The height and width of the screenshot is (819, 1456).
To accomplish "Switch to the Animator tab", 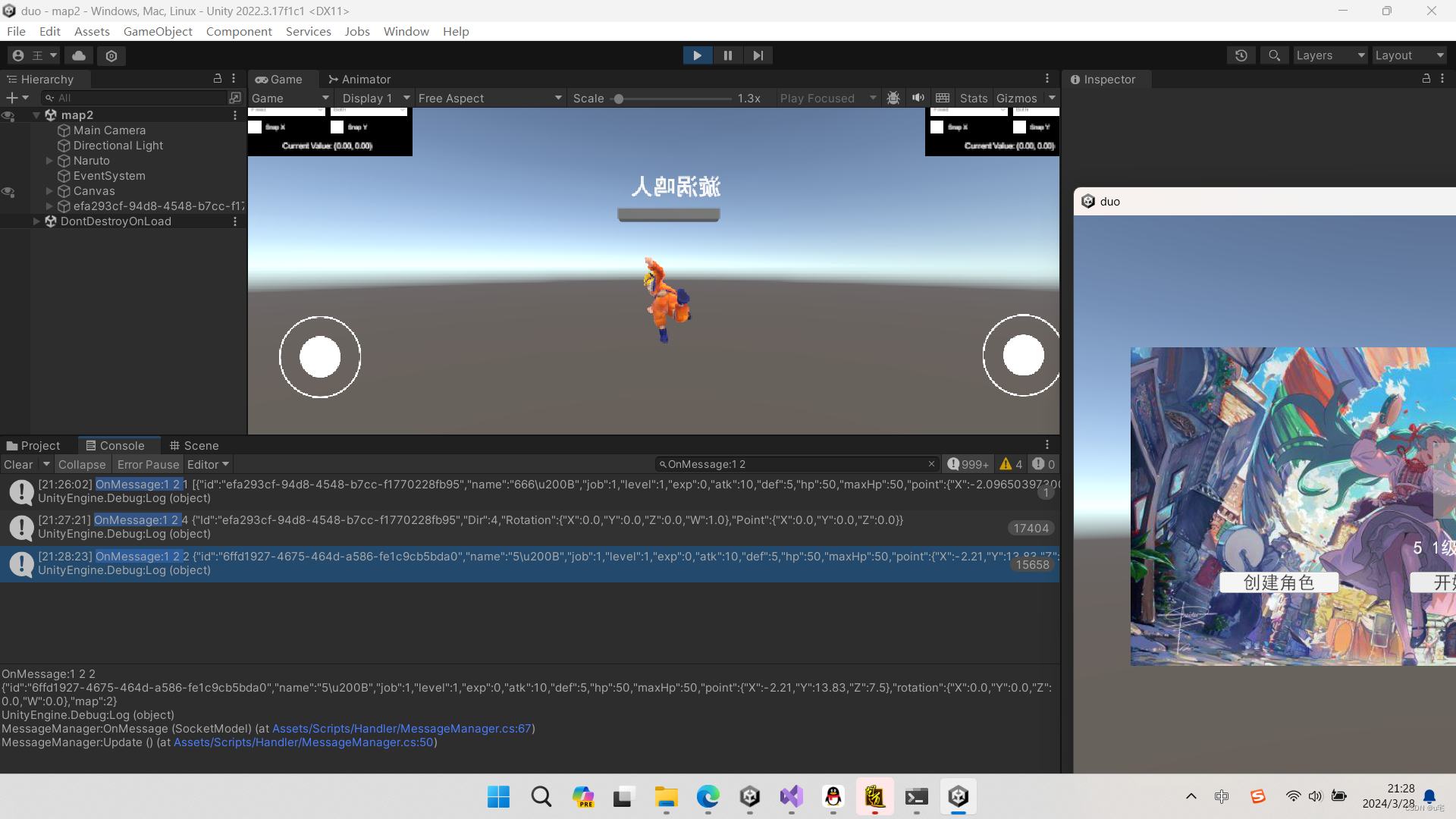I will click(x=359, y=78).
